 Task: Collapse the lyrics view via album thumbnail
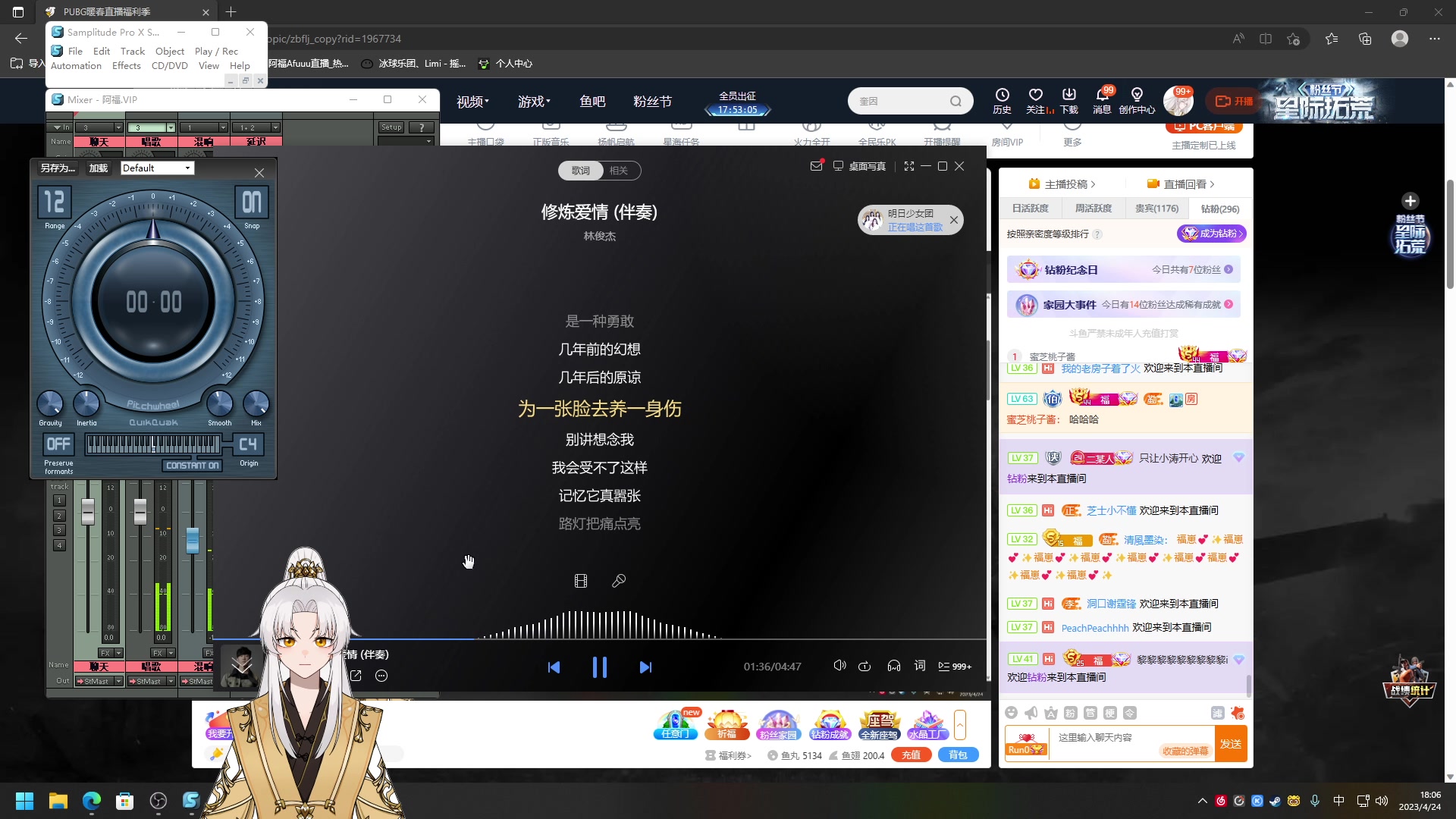point(241,666)
